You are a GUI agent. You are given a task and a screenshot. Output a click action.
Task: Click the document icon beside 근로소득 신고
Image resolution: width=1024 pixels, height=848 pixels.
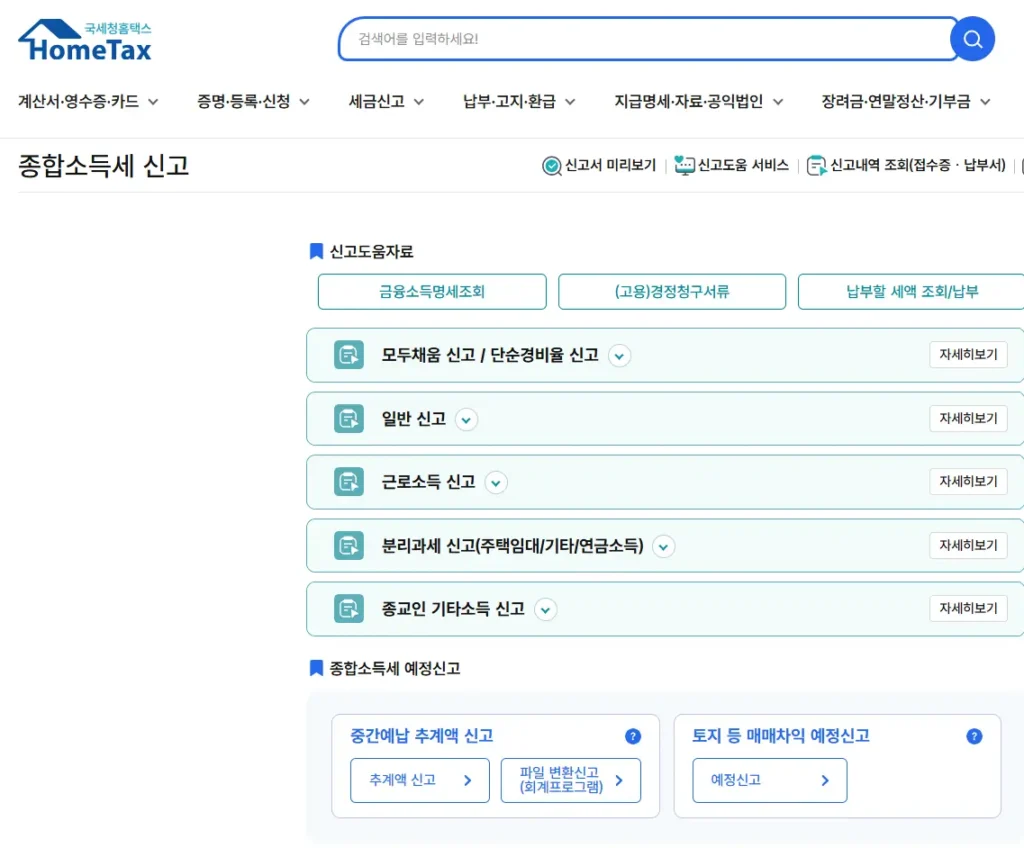[347, 481]
